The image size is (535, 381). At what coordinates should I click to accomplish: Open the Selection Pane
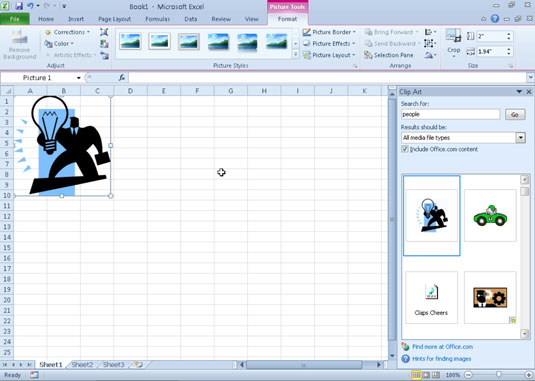point(389,55)
